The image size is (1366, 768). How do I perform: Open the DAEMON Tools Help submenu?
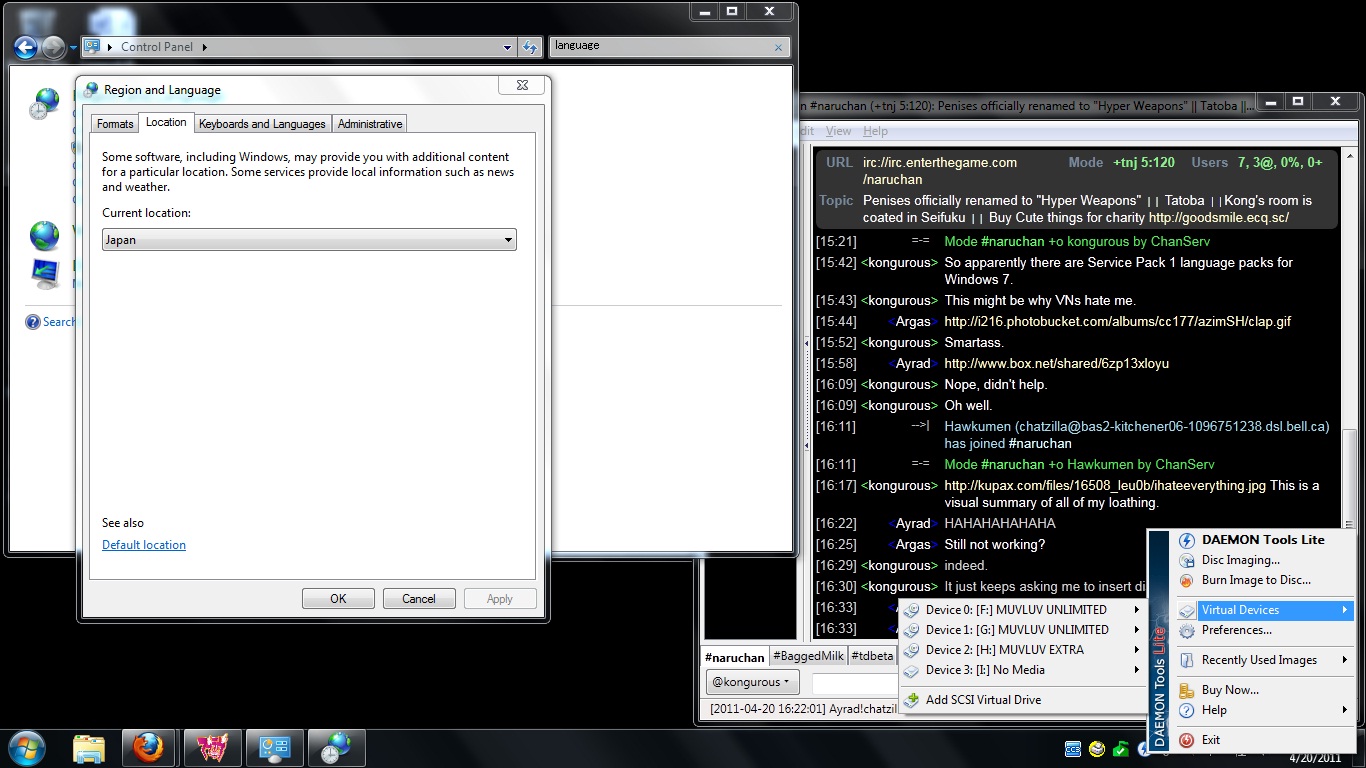[1264, 710]
